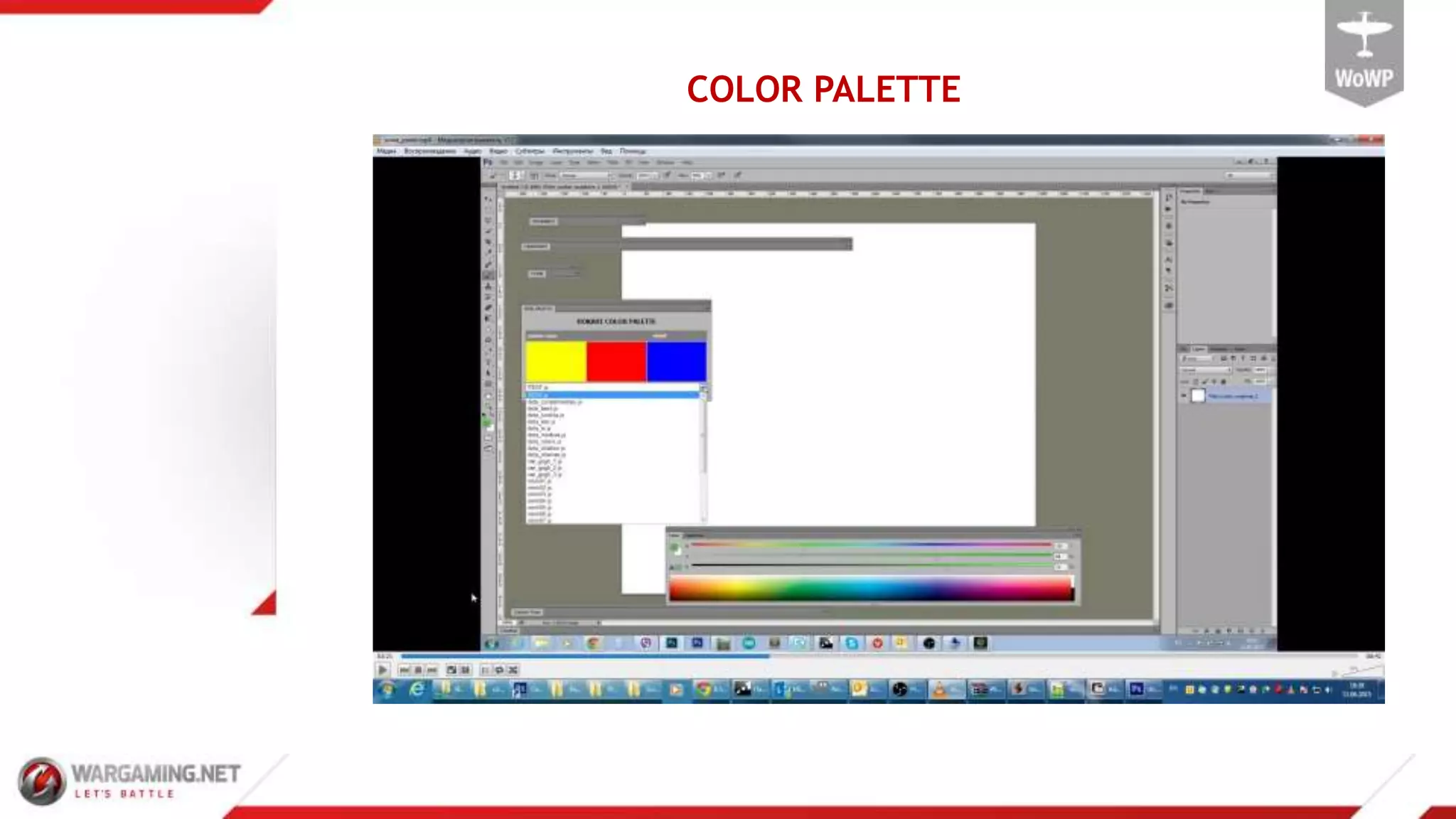
Task: Click the player's seek progress bar
Action: click(880, 656)
